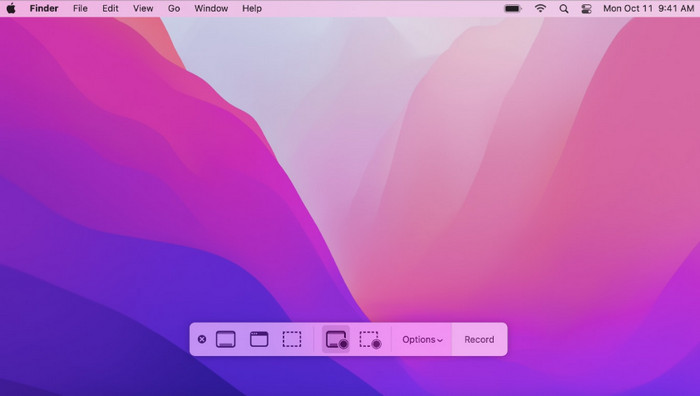The height and width of the screenshot is (396, 700).
Task: Open the Wi-Fi status menu
Action: click(540, 8)
